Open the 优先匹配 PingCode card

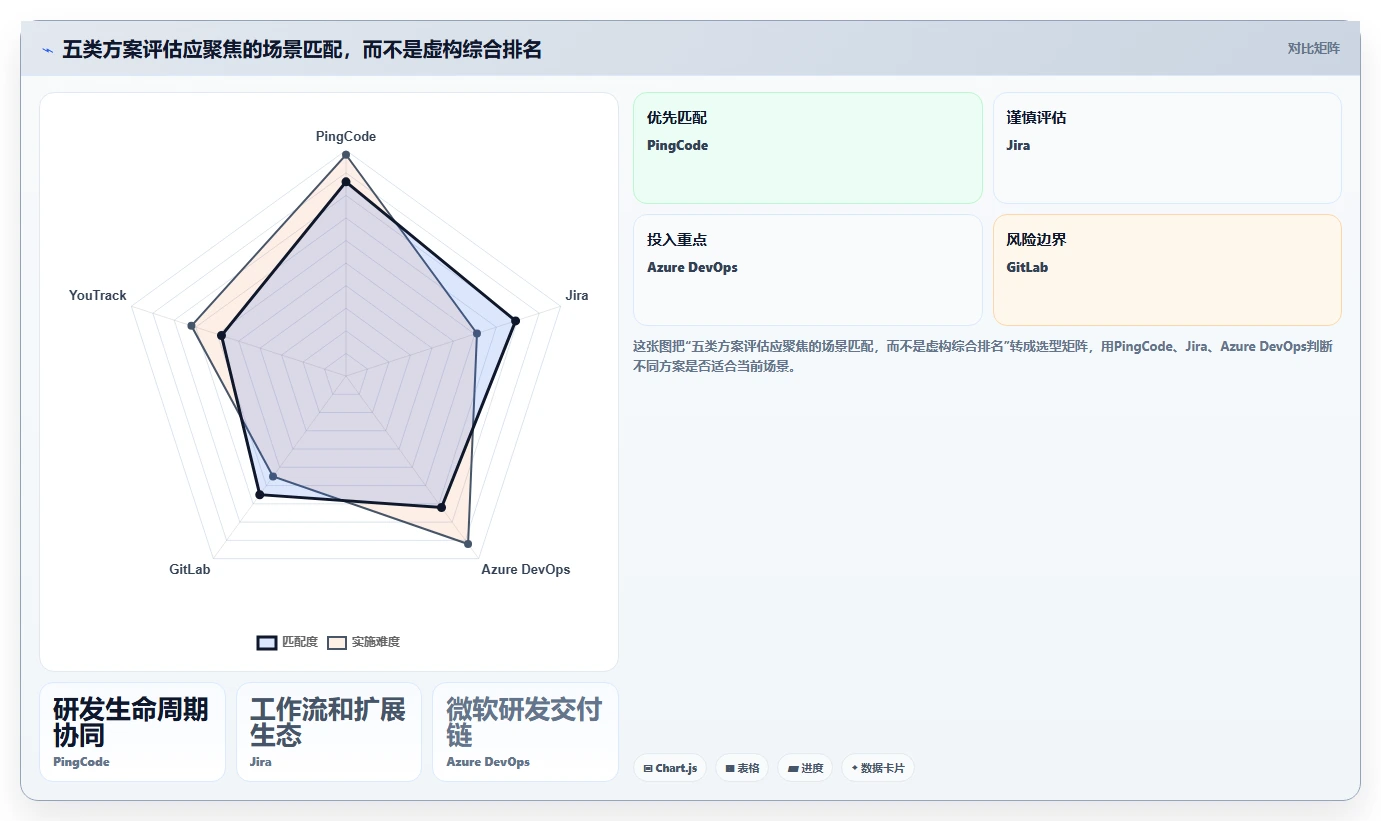click(x=808, y=148)
